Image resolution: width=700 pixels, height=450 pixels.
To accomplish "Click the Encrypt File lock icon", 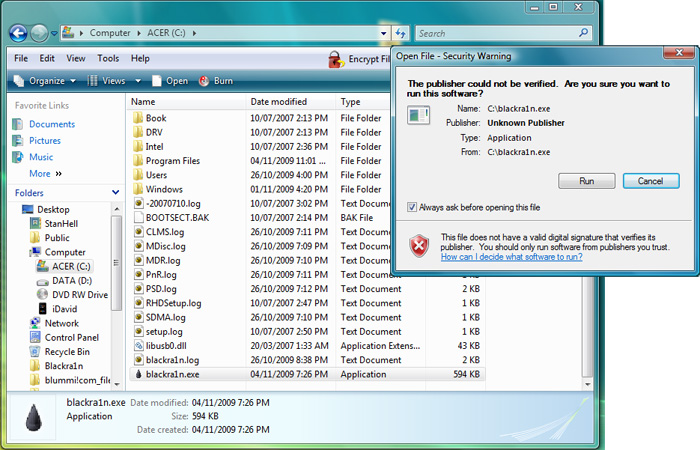I will pyautogui.click(x=336, y=59).
